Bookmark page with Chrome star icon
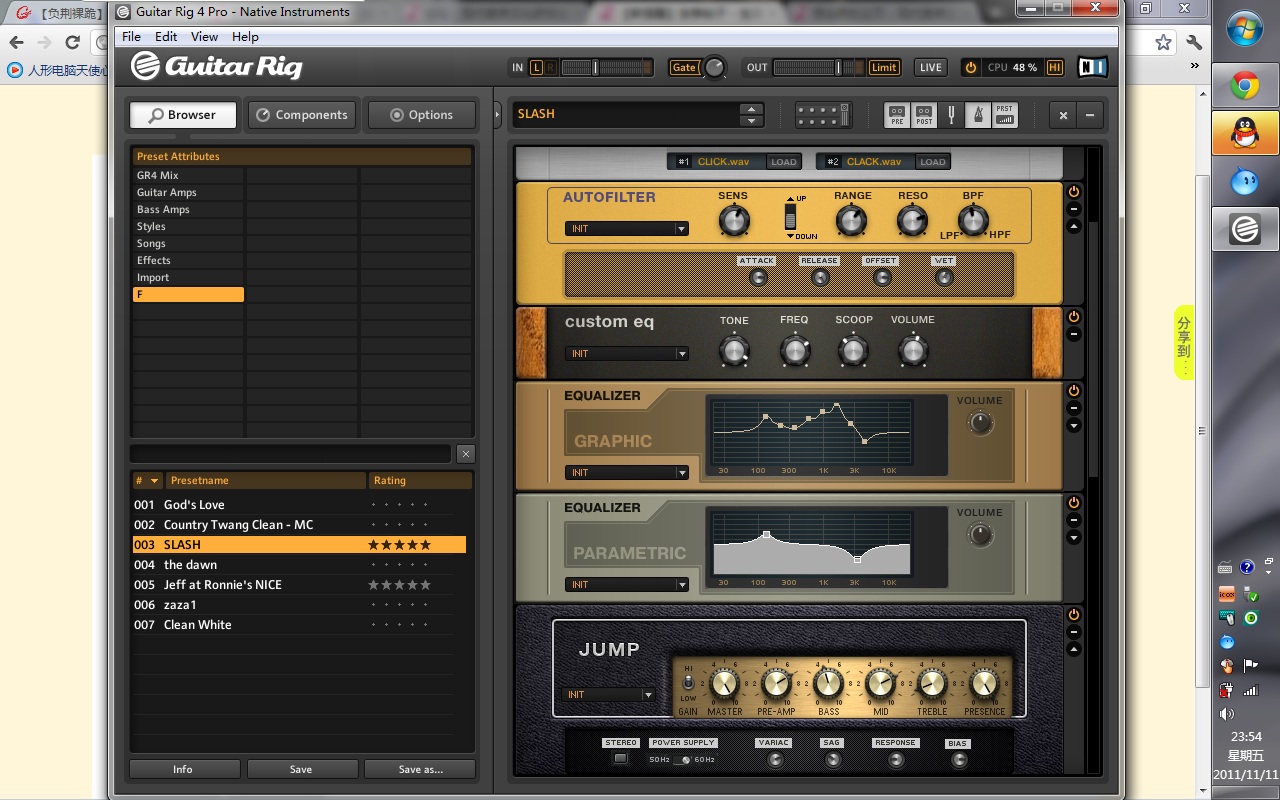This screenshot has height=800, width=1280. [x=1163, y=42]
